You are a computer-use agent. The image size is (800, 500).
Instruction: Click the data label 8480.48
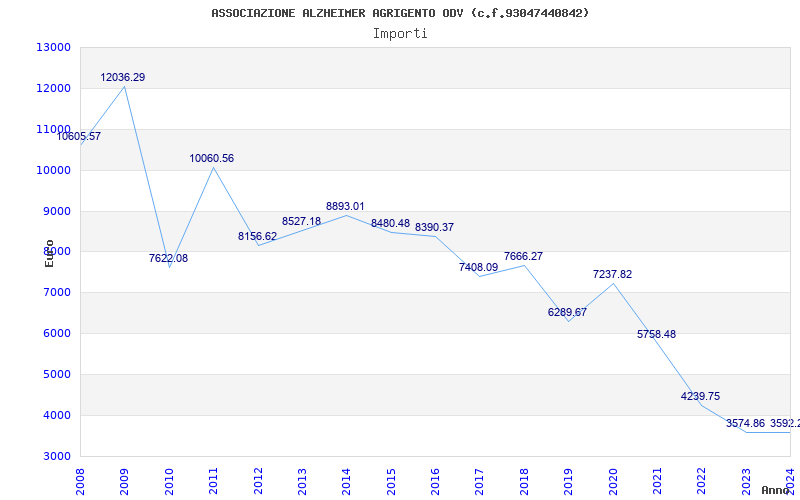coord(390,223)
